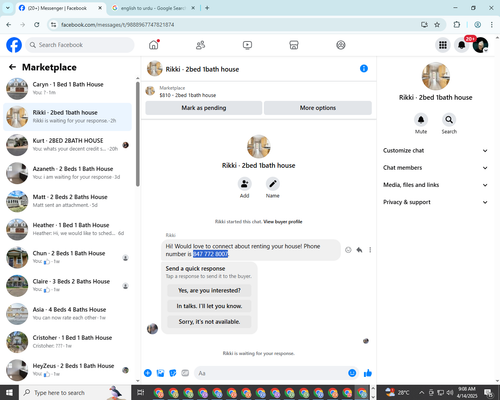
Task: Click the chat list scrollbar
Action: (138, 133)
